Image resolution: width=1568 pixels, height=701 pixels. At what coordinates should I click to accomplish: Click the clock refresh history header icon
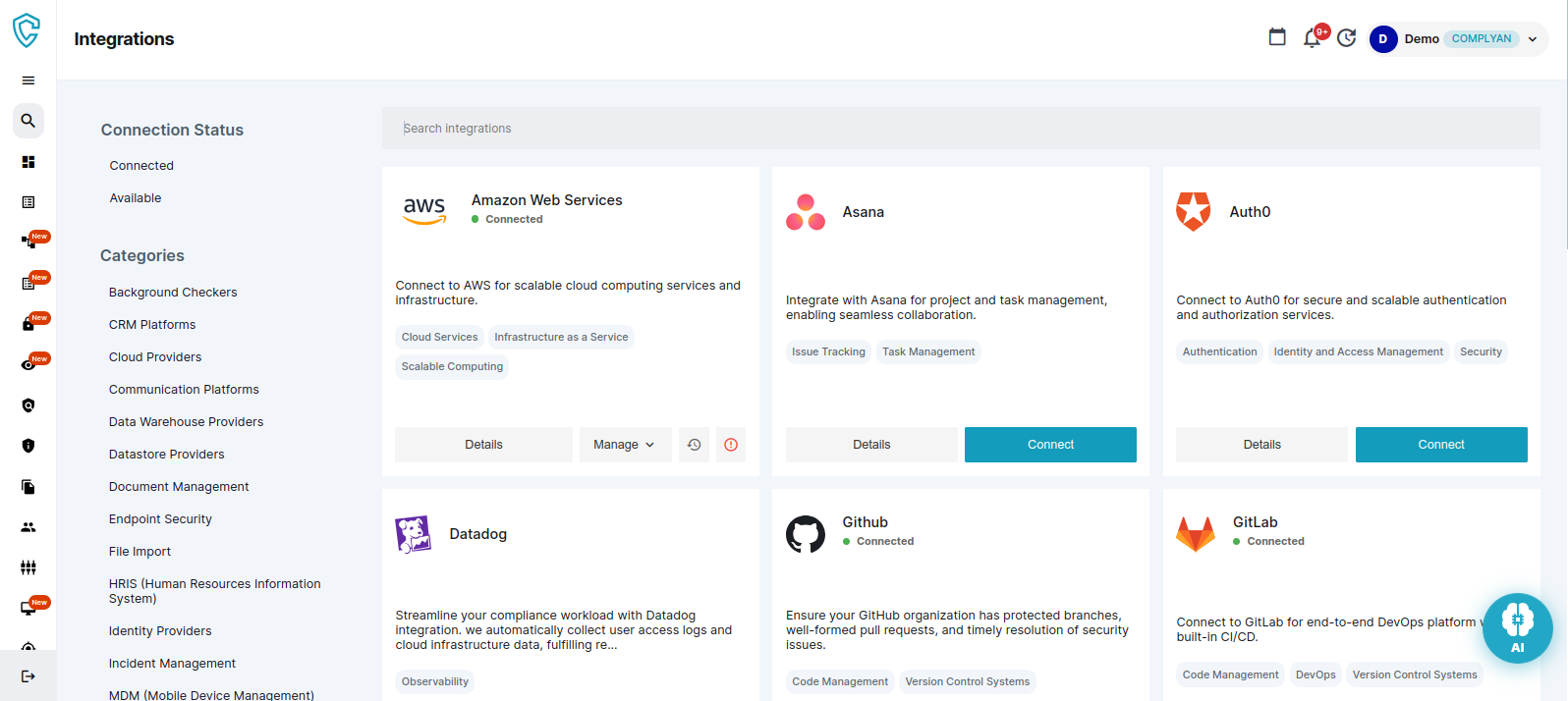click(1347, 38)
